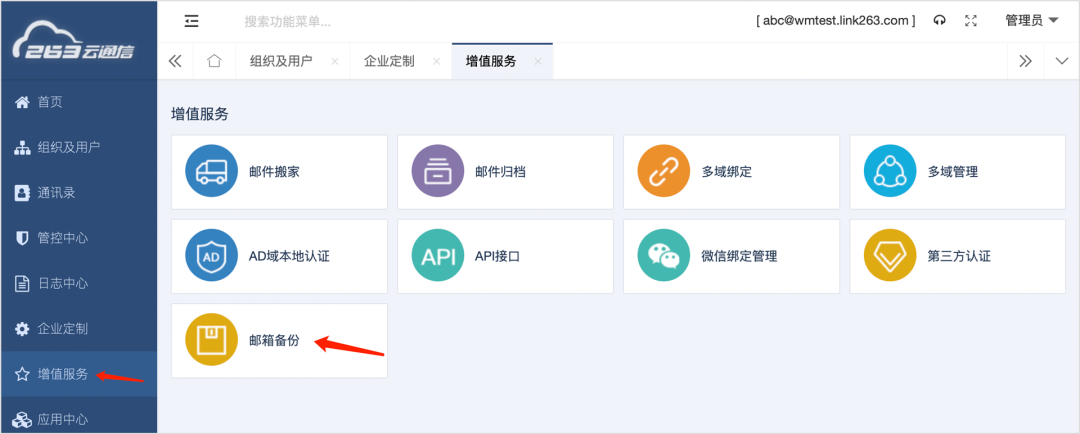The height and width of the screenshot is (434, 1080).
Task: Open the API接口 green icon
Action: (437, 256)
